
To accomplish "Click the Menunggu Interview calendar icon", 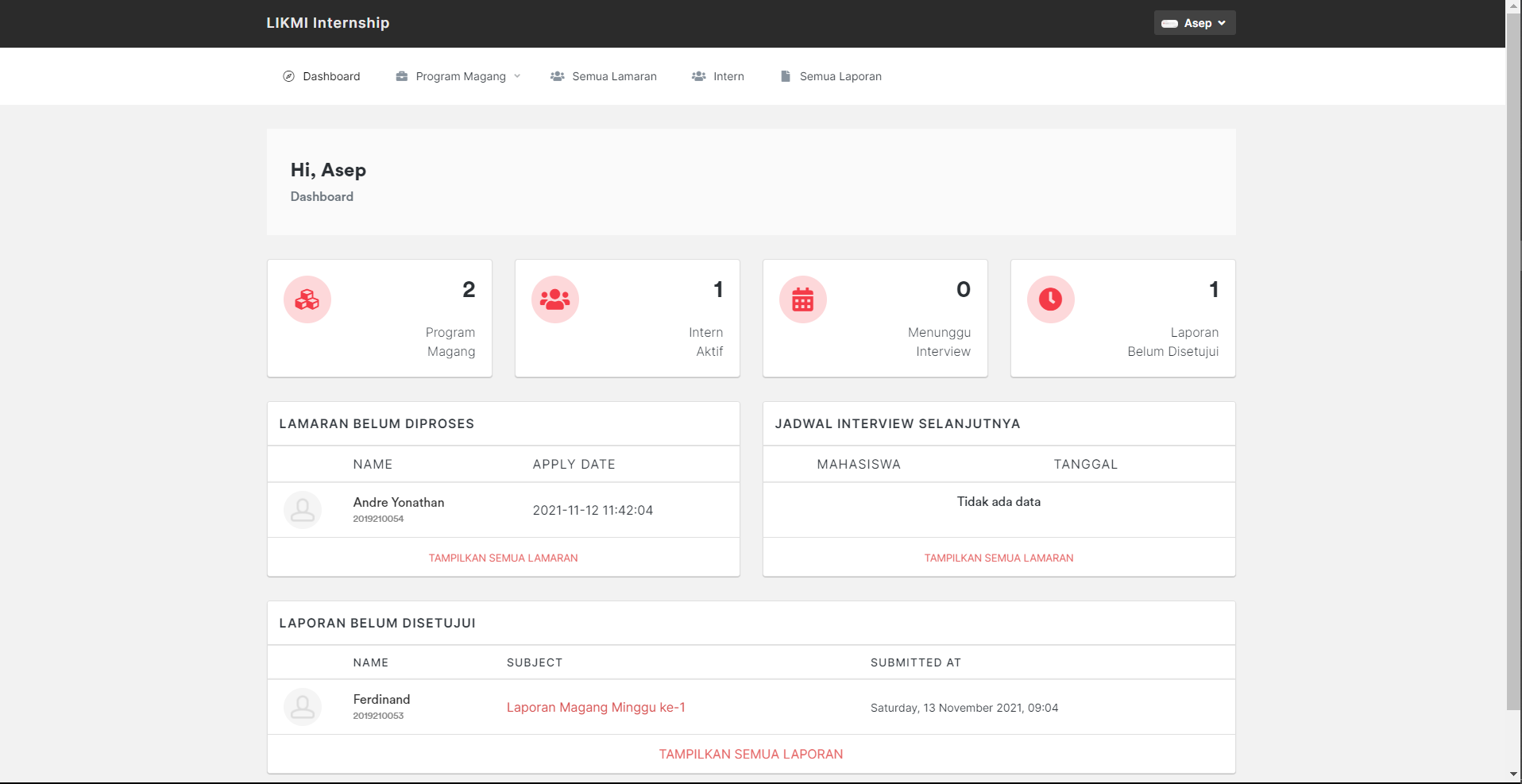I will [803, 299].
